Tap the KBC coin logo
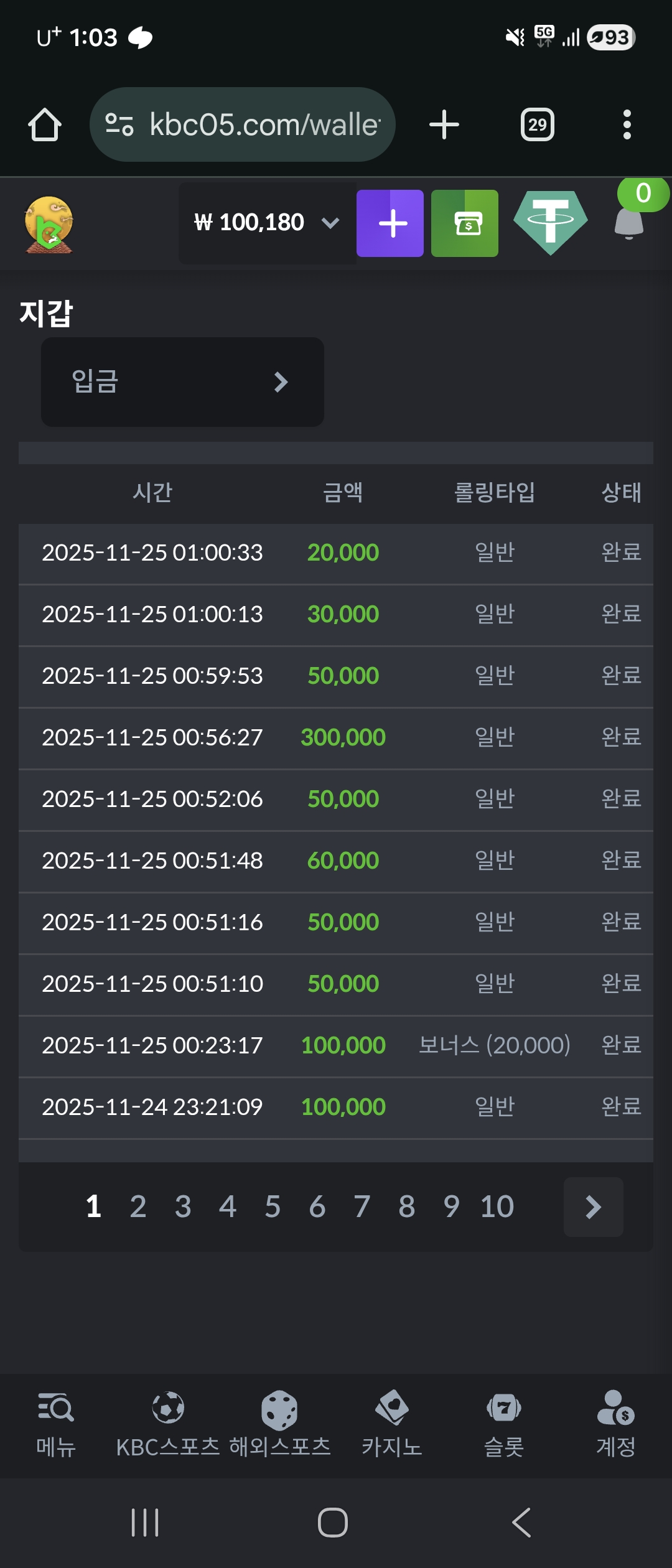This screenshot has width=672, height=1568. [x=49, y=225]
